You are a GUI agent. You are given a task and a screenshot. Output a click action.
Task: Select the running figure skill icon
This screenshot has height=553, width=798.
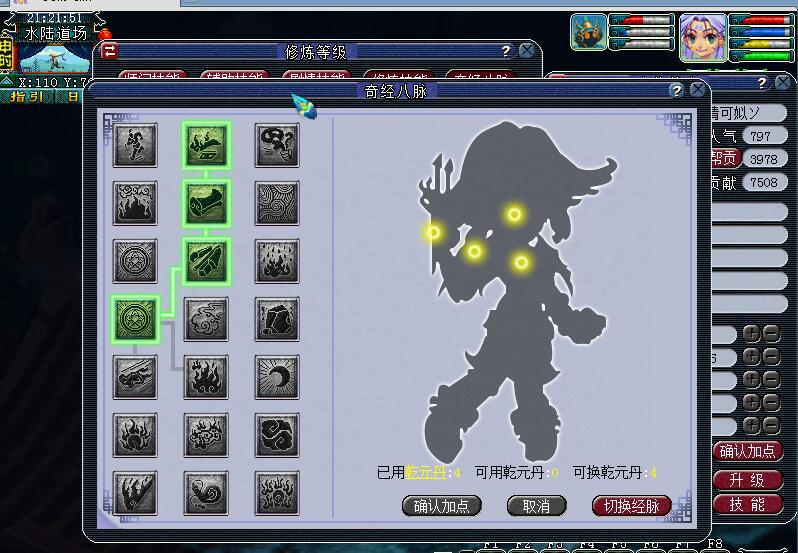135,145
